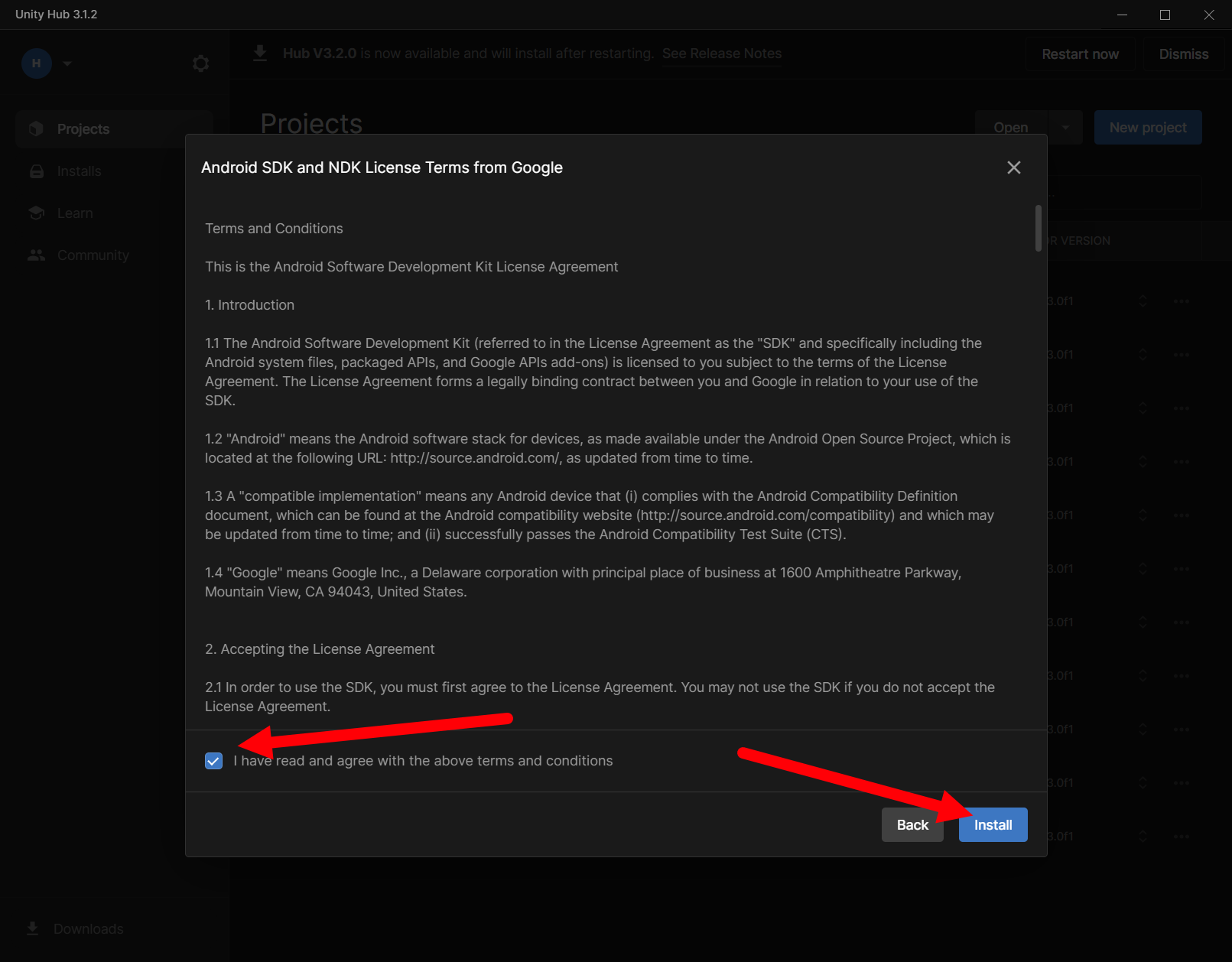Viewport: 1232px width, 962px height.
Task: Close the Unity Hub window
Action: (x=1209, y=15)
